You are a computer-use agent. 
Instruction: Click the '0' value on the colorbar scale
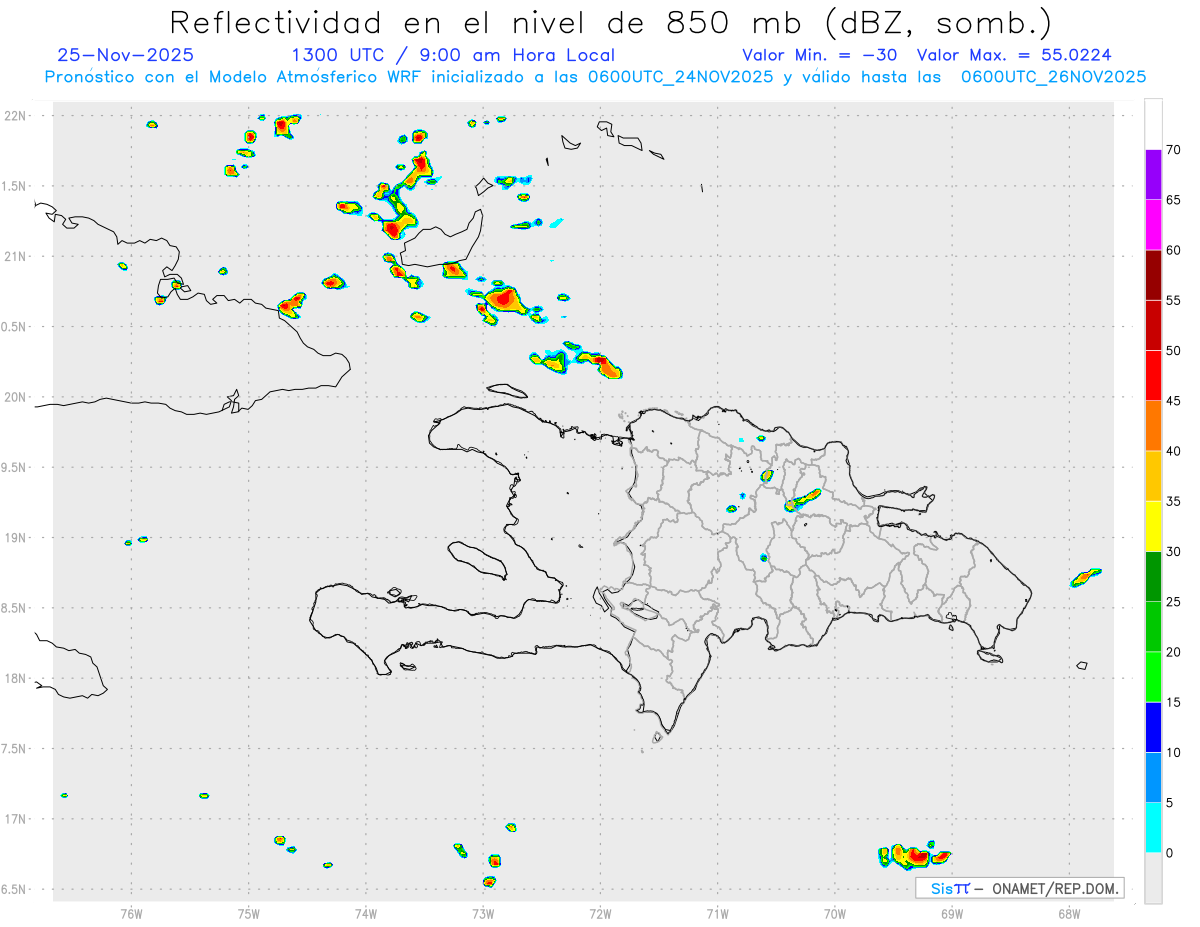1169,853
